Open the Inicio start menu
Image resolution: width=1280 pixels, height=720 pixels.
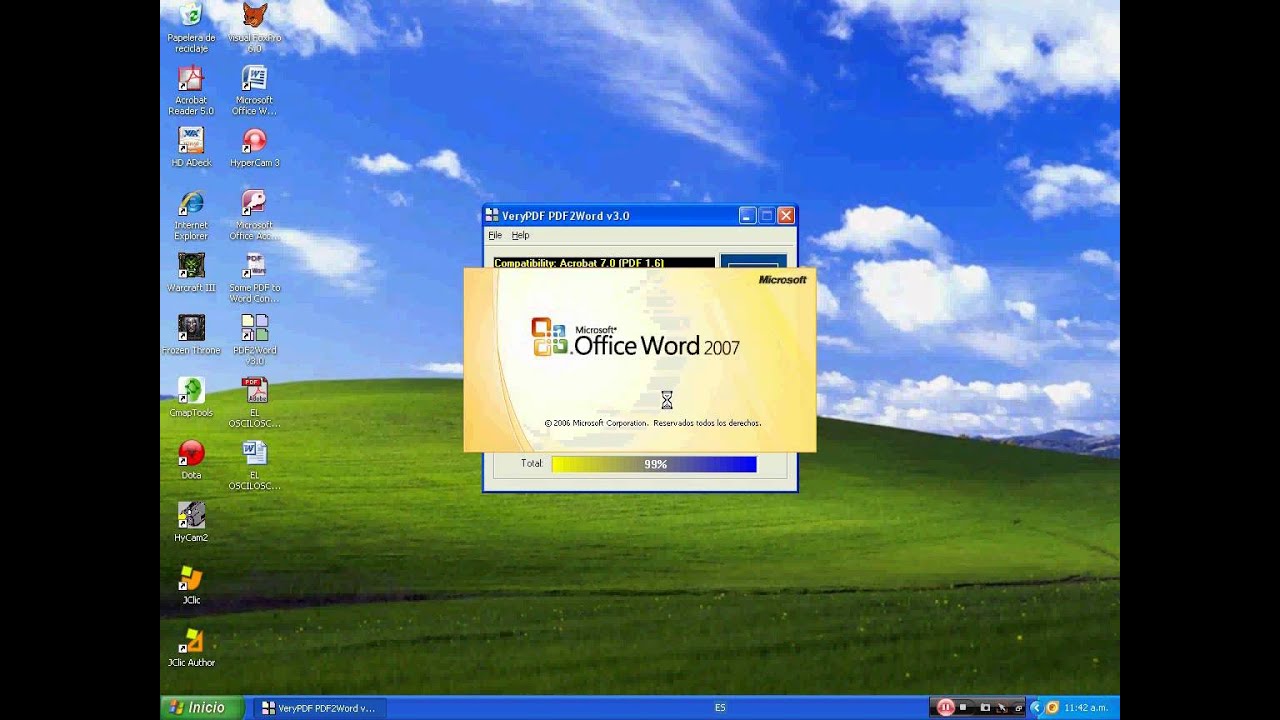point(203,707)
